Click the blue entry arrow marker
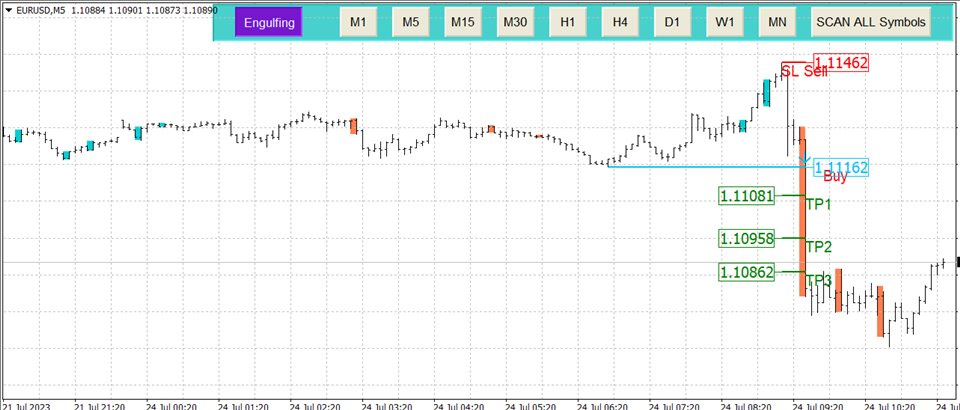 [x=804, y=158]
